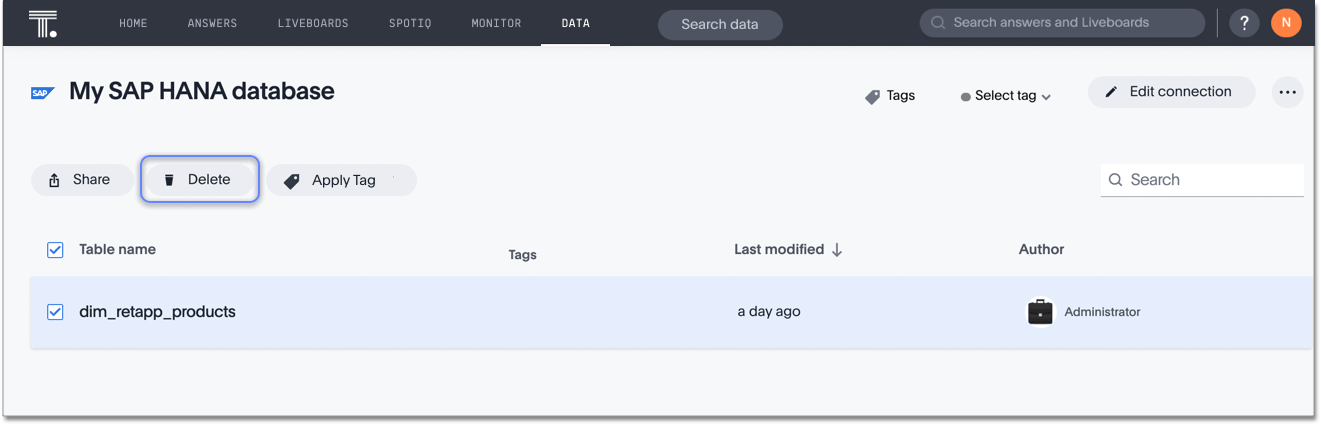Click the Administrator author briefcase icon
The height and width of the screenshot is (425, 1321).
[x=1040, y=312]
